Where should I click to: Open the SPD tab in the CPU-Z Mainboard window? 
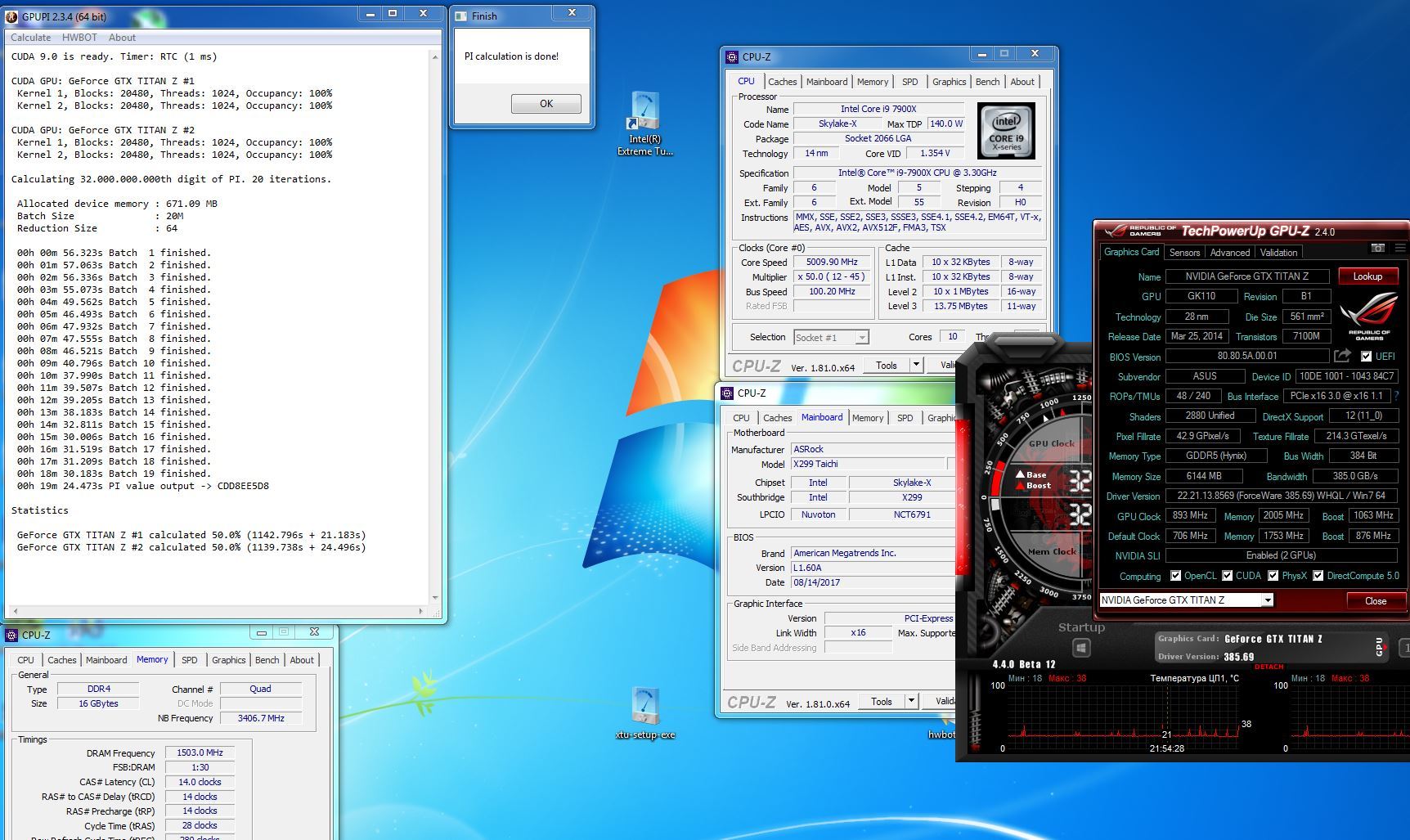905,418
